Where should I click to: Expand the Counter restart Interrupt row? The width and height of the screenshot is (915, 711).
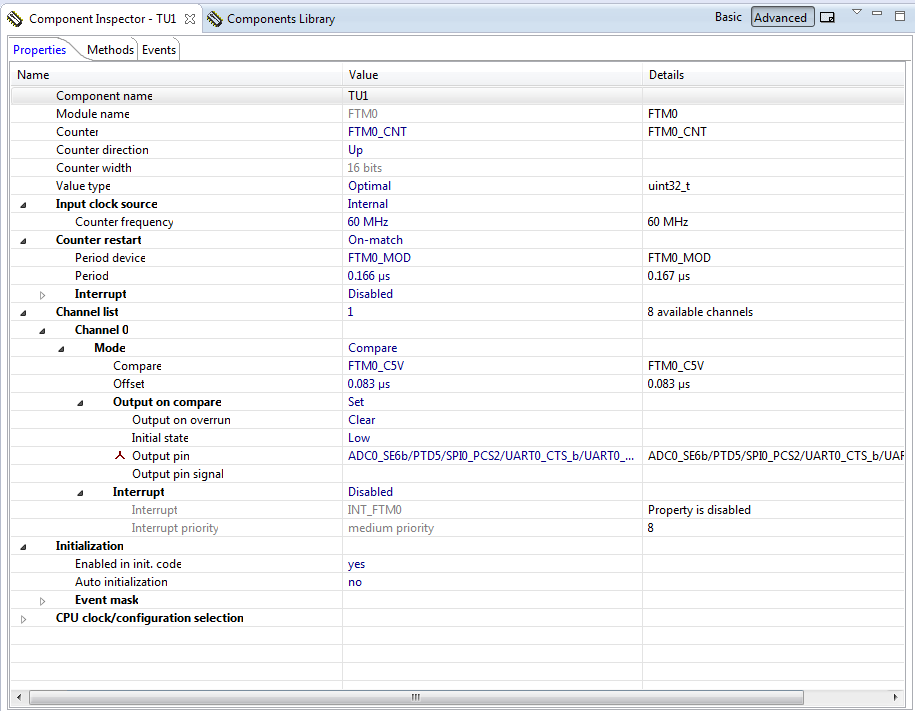coord(42,295)
